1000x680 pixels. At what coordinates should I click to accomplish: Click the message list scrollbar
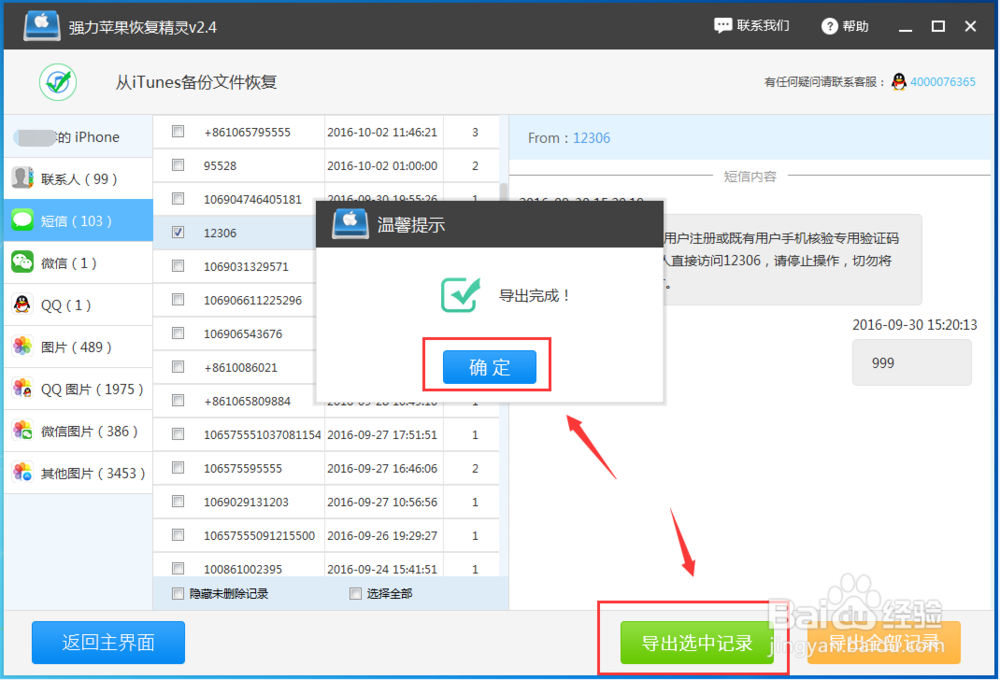[503, 191]
